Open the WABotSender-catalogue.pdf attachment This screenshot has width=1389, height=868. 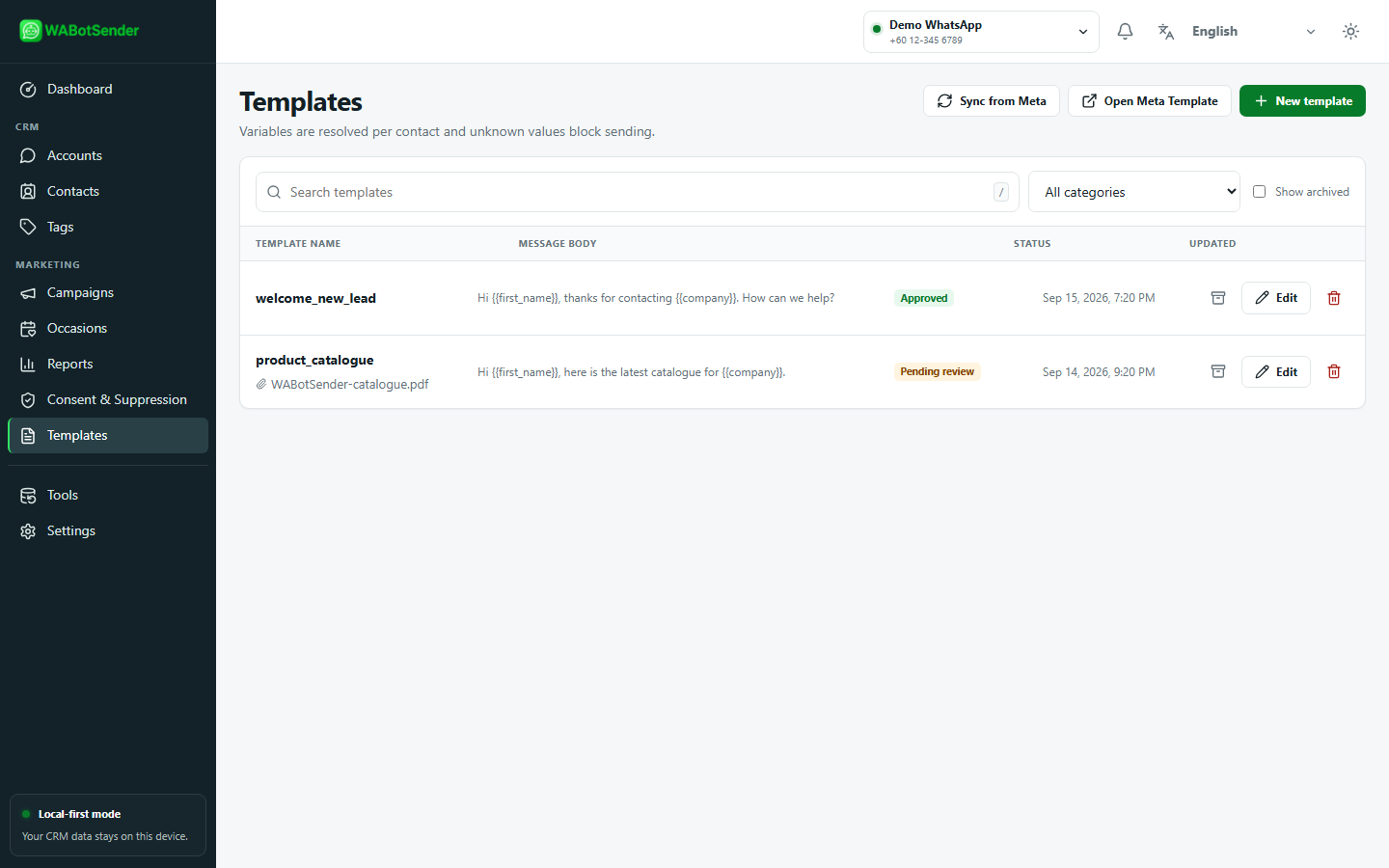pyautogui.click(x=342, y=384)
